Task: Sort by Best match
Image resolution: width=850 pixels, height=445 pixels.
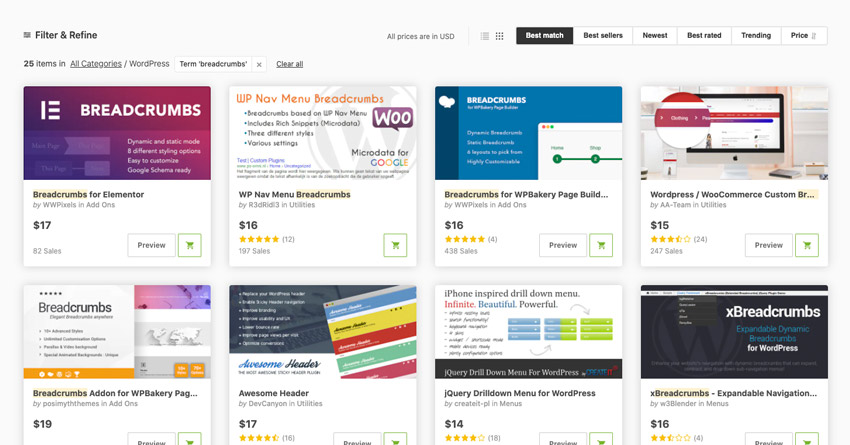Action: tap(544, 36)
